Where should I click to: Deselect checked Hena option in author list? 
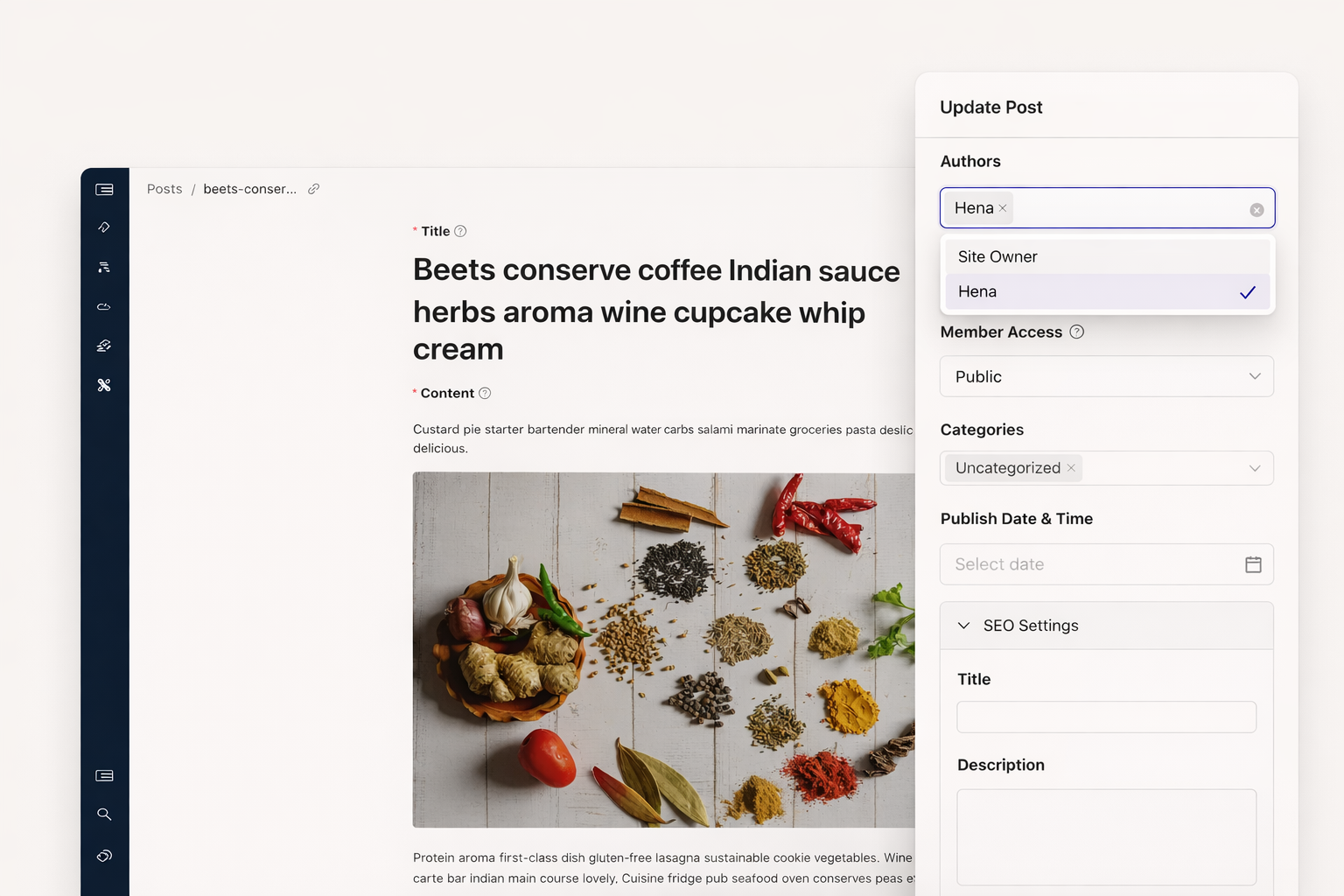[1107, 291]
